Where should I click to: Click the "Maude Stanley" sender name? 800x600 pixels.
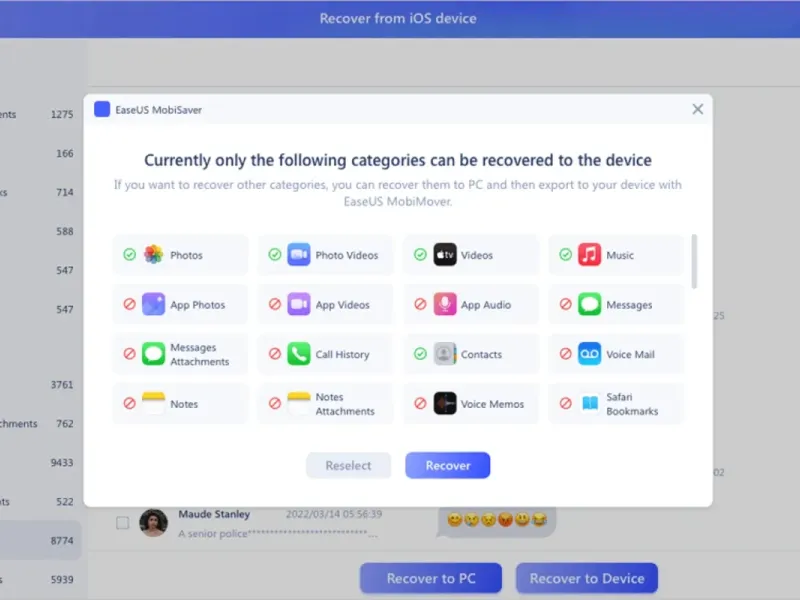[x=214, y=514]
